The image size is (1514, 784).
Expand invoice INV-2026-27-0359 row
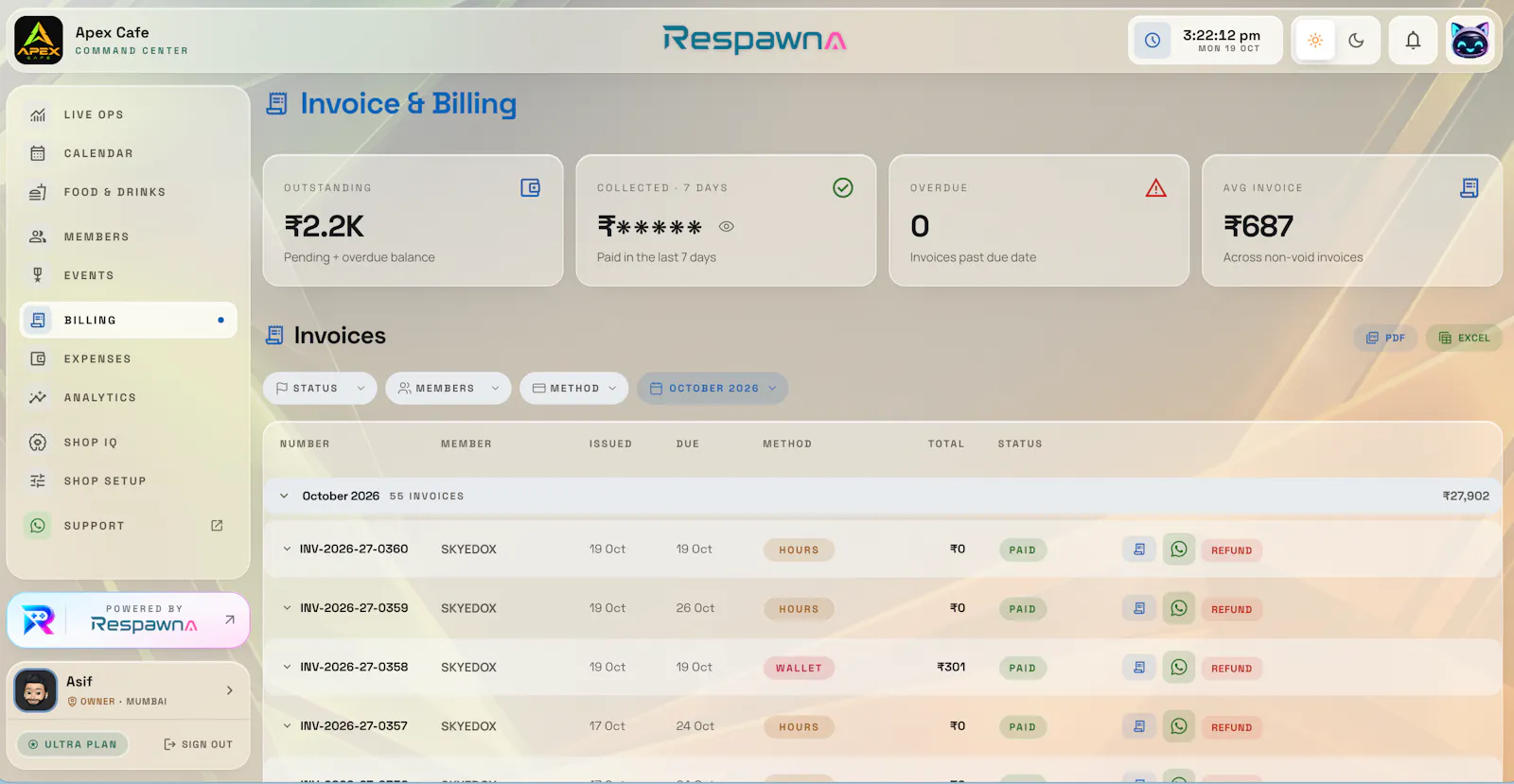click(x=287, y=608)
